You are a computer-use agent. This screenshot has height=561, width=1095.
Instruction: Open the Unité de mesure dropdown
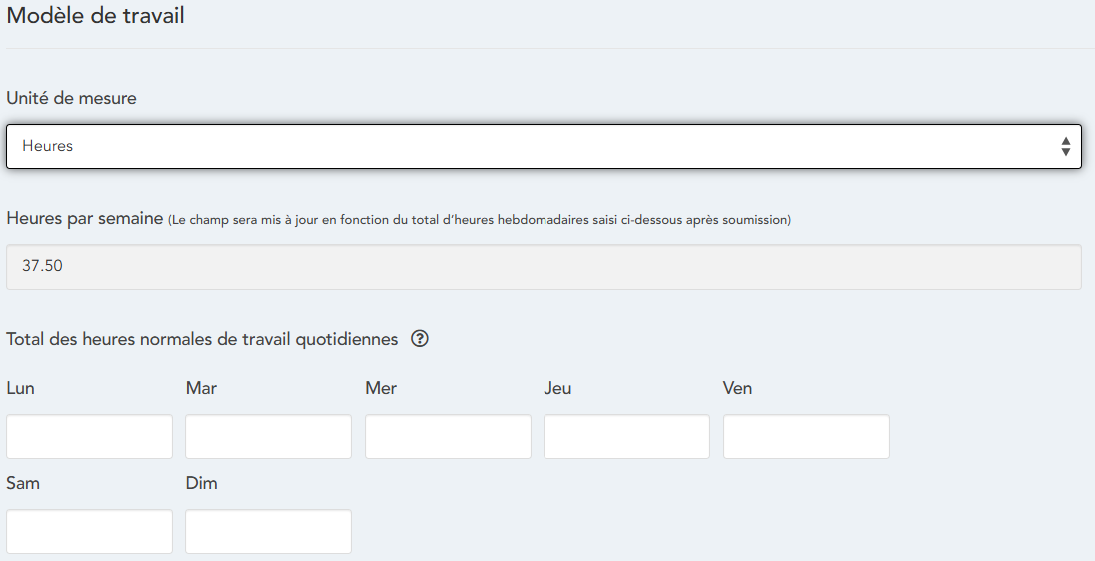pyautogui.click(x=543, y=146)
